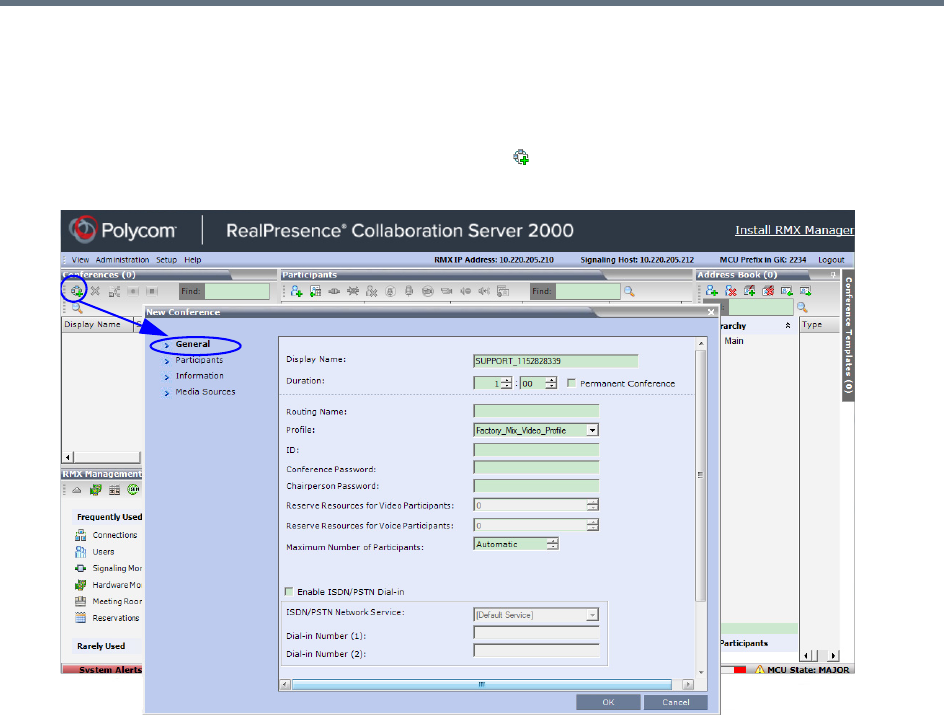Click the OK button
Viewport: 944px width, 715px height.
coord(608,702)
